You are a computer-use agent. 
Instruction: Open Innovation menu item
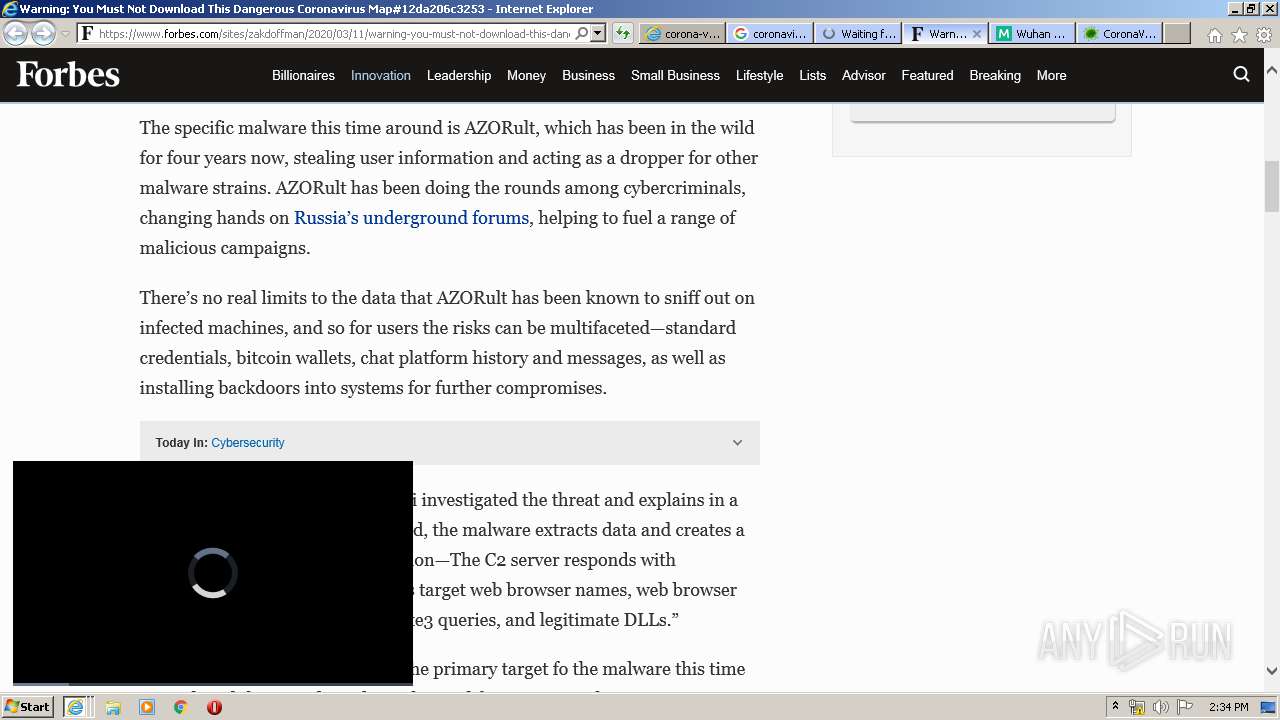point(380,75)
